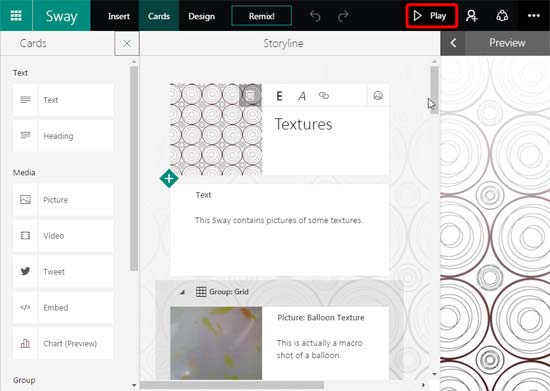Edit the text card about textures
The width and height of the screenshot is (550, 391).
[x=279, y=220]
